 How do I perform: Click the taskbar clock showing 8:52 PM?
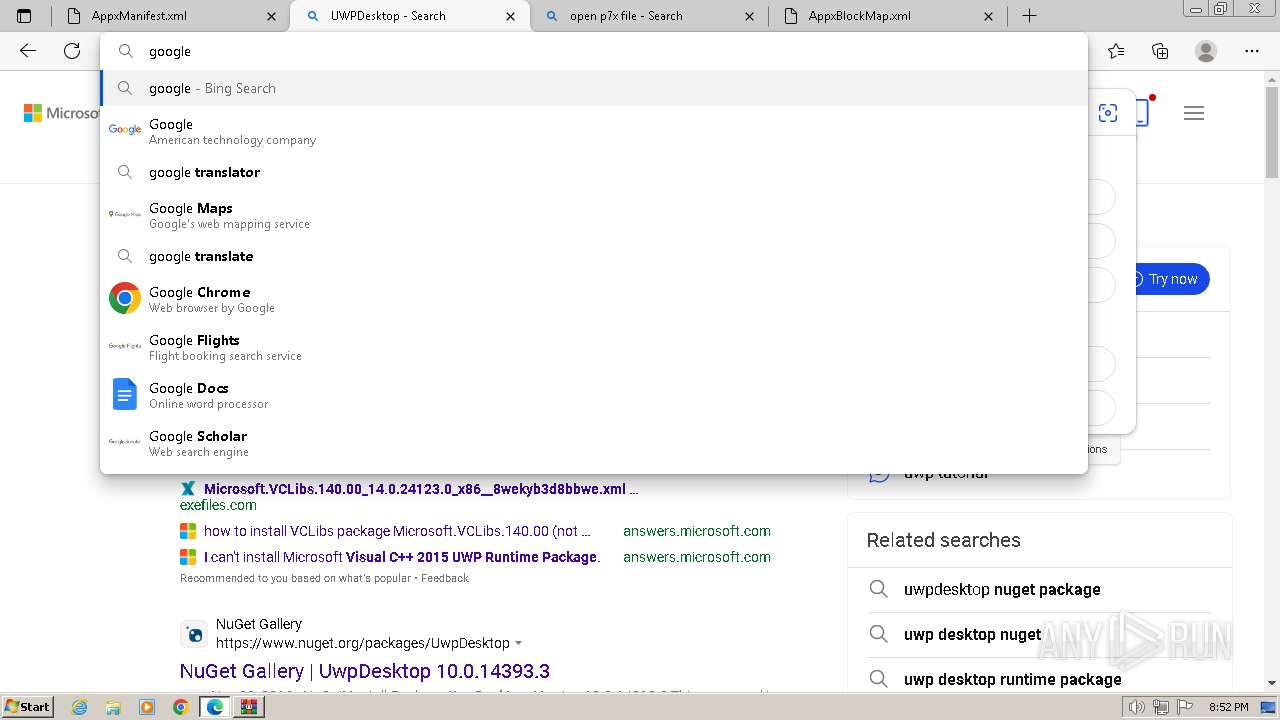coord(1229,707)
